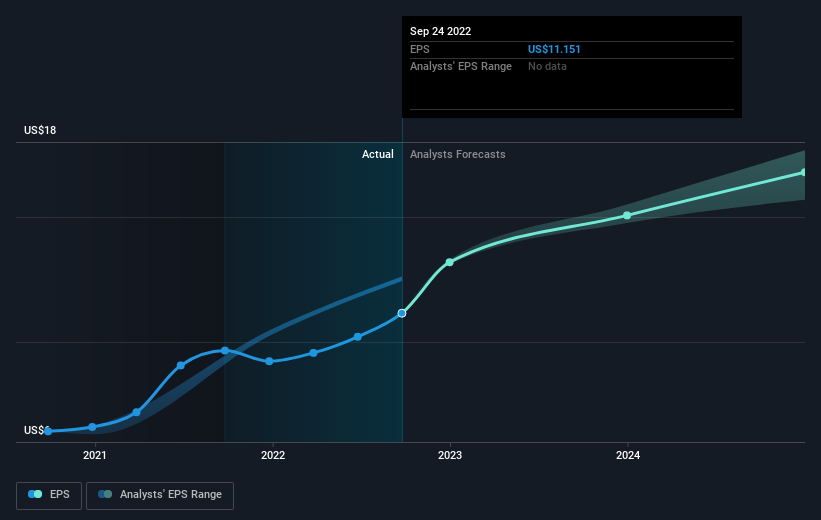
Task: Click the 2022 x-axis label
Action: (x=272, y=456)
